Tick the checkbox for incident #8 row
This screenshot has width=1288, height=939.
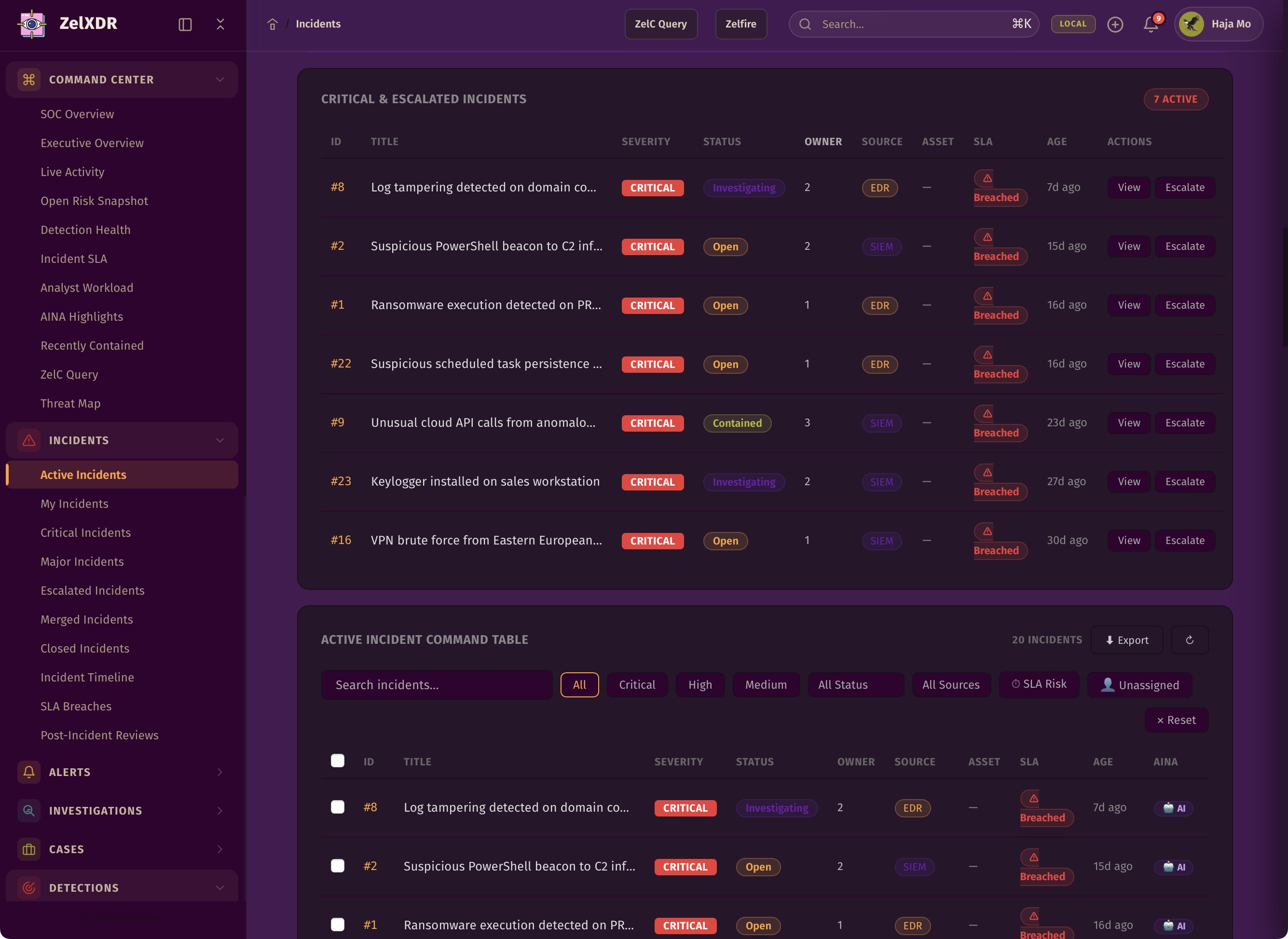(x=338, y=808)
